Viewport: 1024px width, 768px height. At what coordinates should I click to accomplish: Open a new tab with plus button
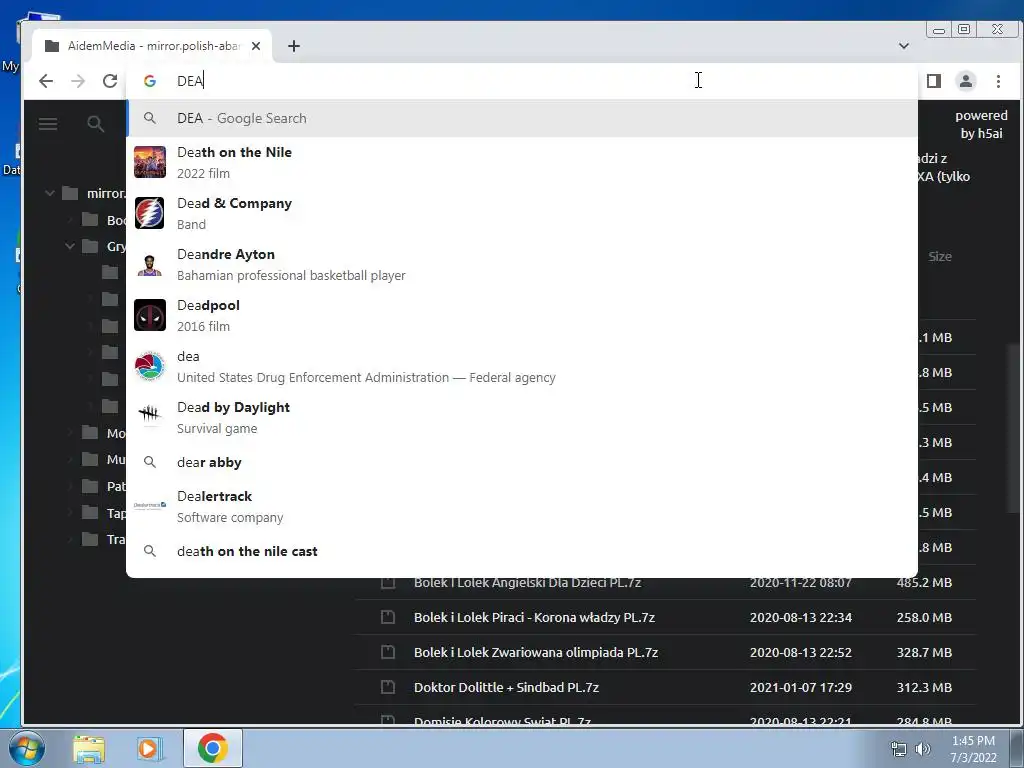point(294,46)
